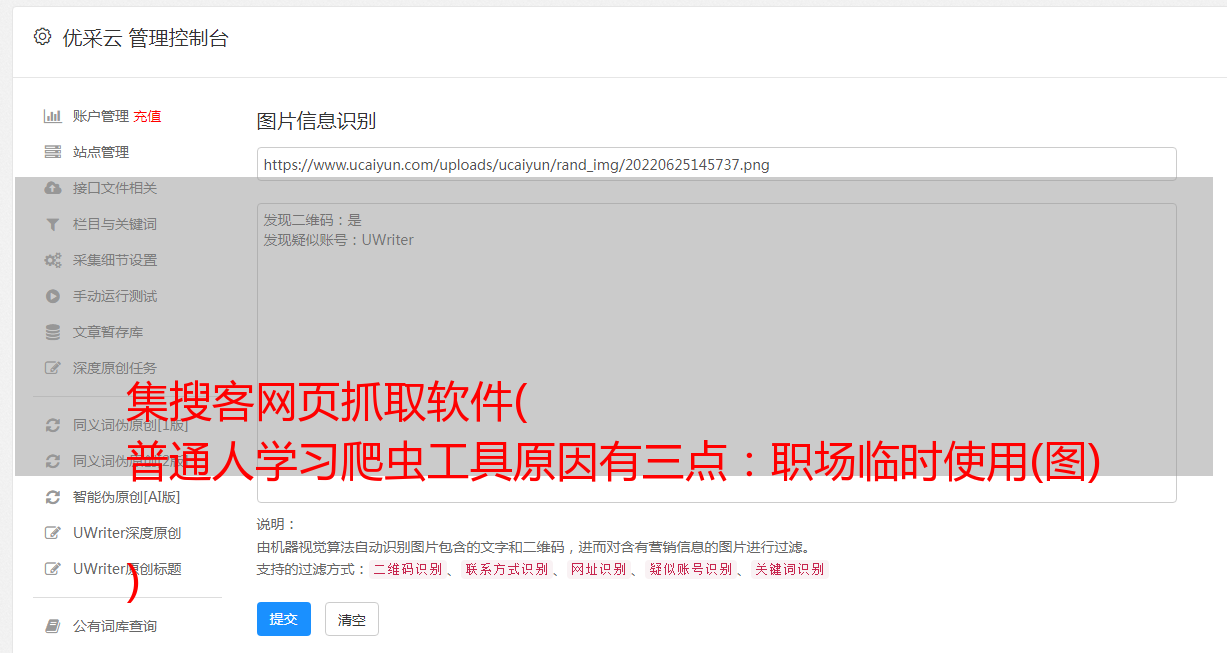
Task: Click the 发现疑似账号：UWriter result line
Action: [339, 240]
